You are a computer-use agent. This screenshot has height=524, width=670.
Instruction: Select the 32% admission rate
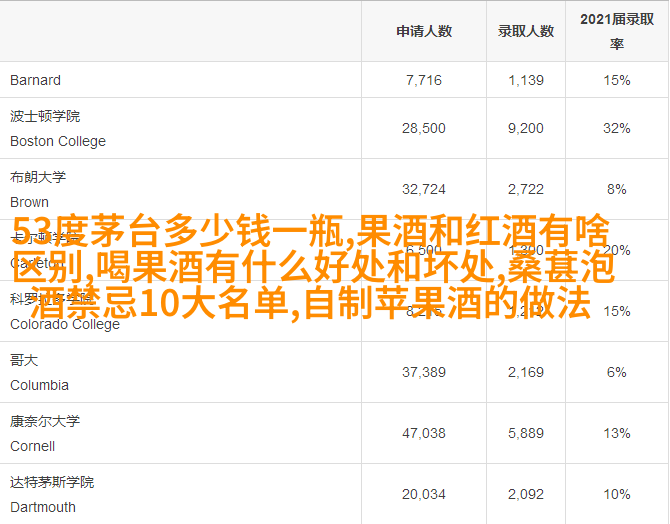coord(617,128)
